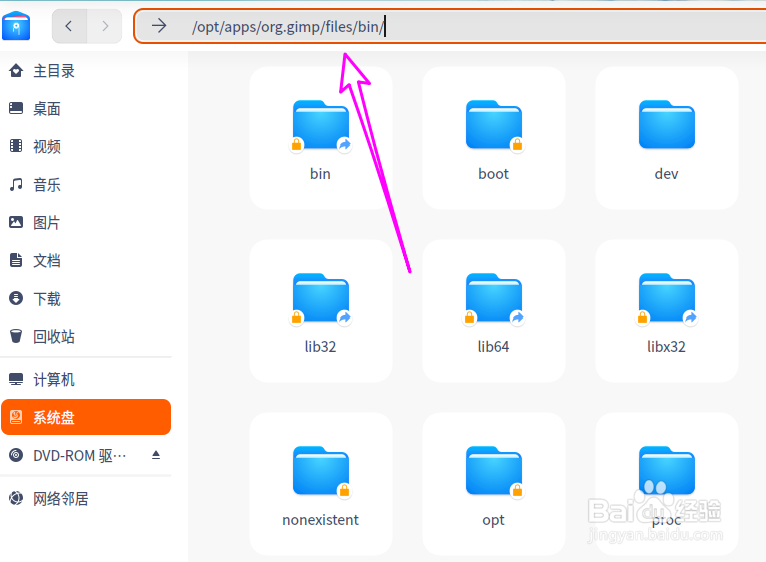Click the lib32 folder name label
Screen dimensions: 766x562
click(x=320, y=346)
